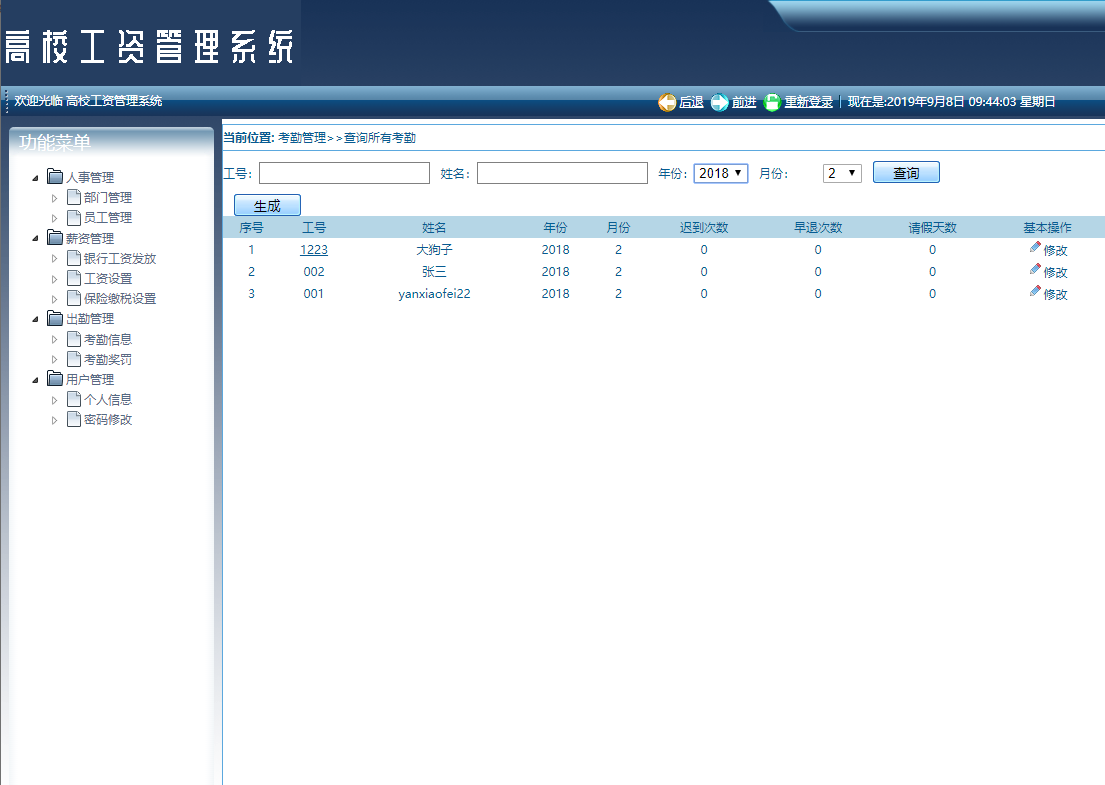The image size is (1105, 785).
Task: Open the 月份 month dropdown showing 2
Action: coord(842,172)
